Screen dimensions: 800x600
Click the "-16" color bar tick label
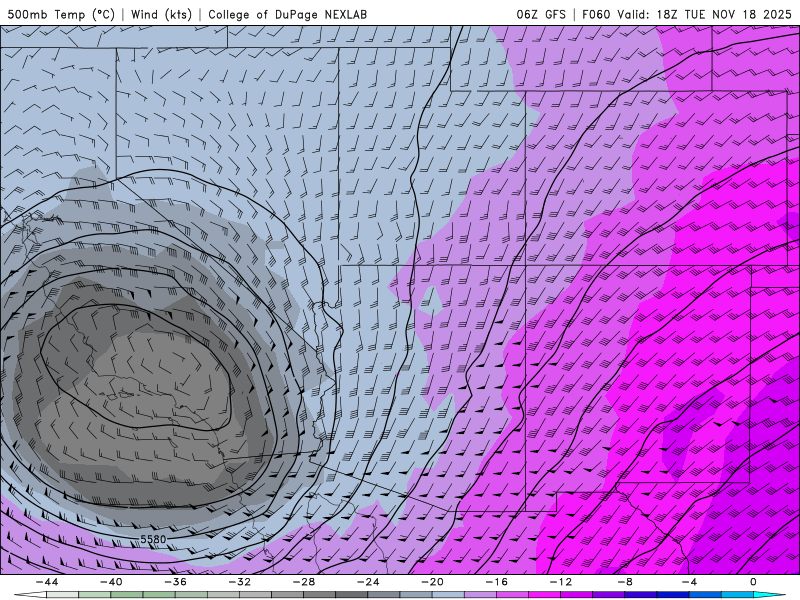tap(497, 582)
